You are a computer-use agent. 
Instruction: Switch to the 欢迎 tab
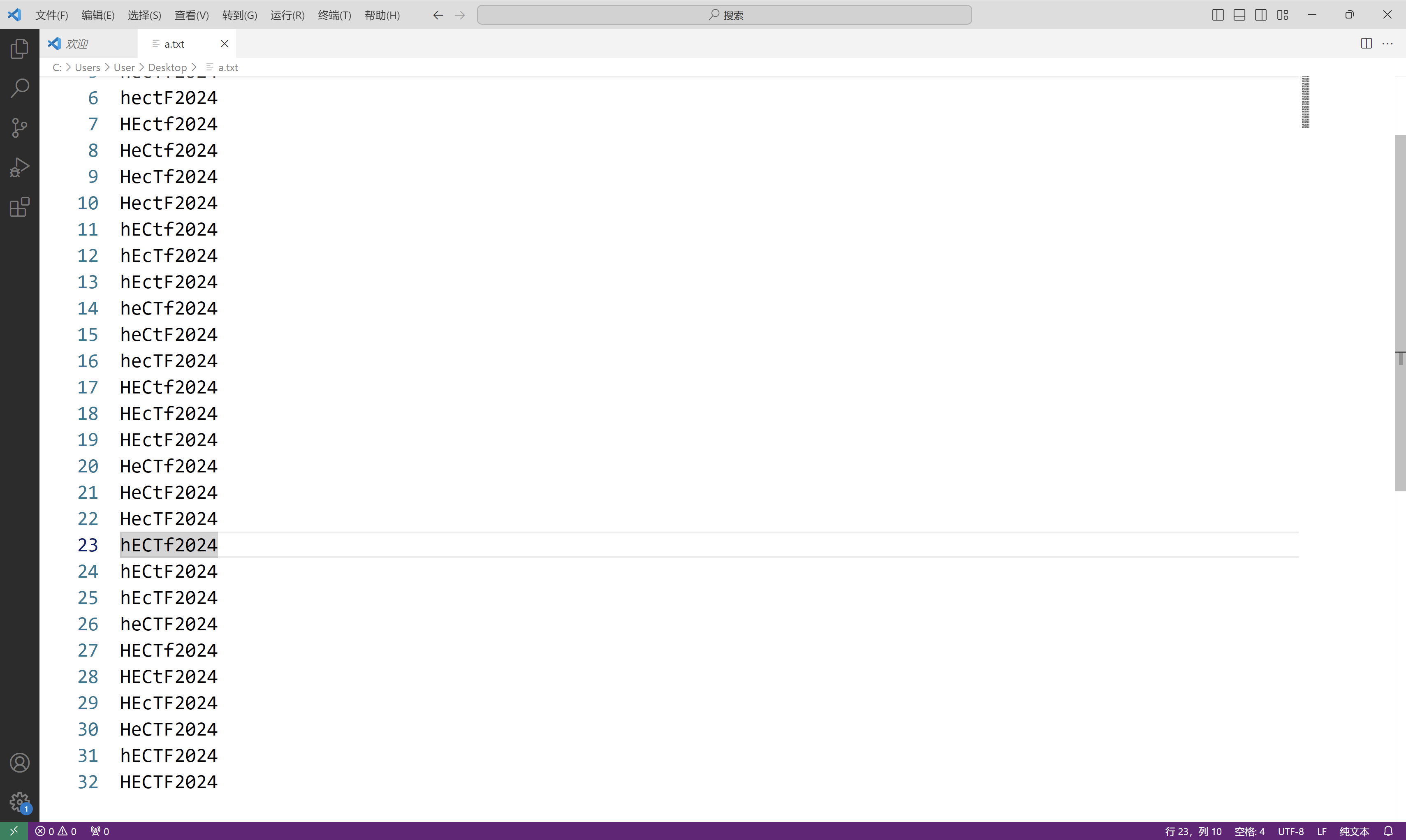[78, 44]
